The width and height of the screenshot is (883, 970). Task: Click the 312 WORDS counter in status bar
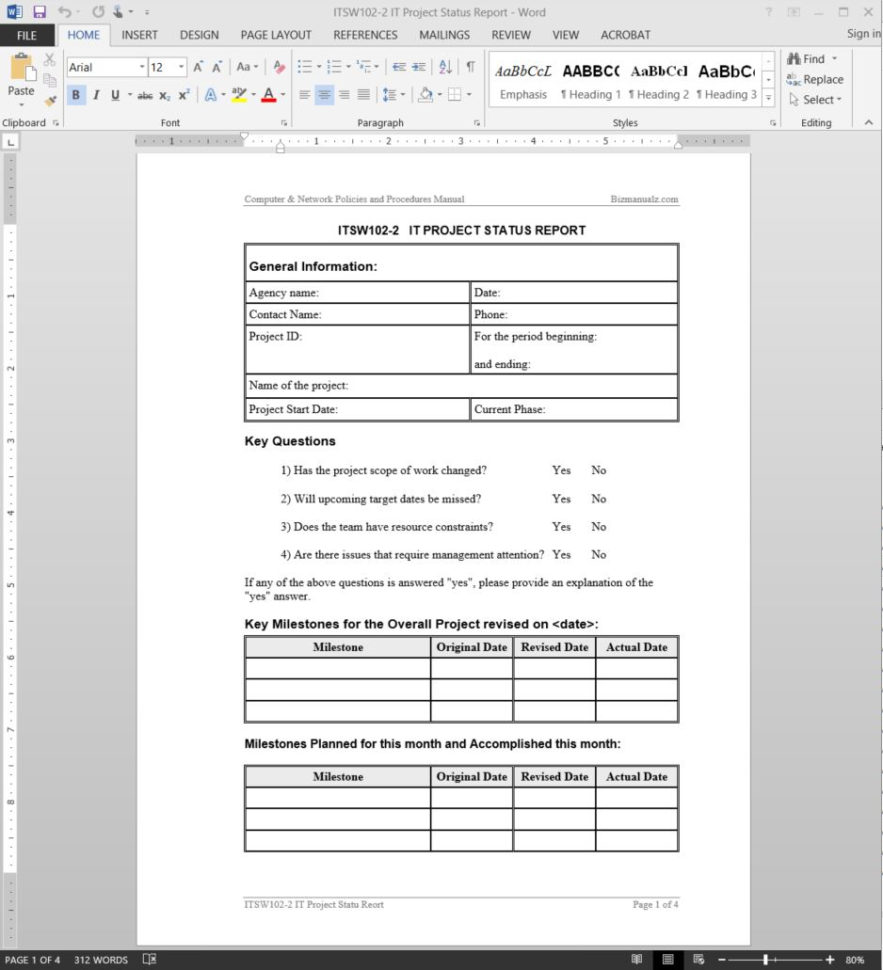(x=102, y=960)
